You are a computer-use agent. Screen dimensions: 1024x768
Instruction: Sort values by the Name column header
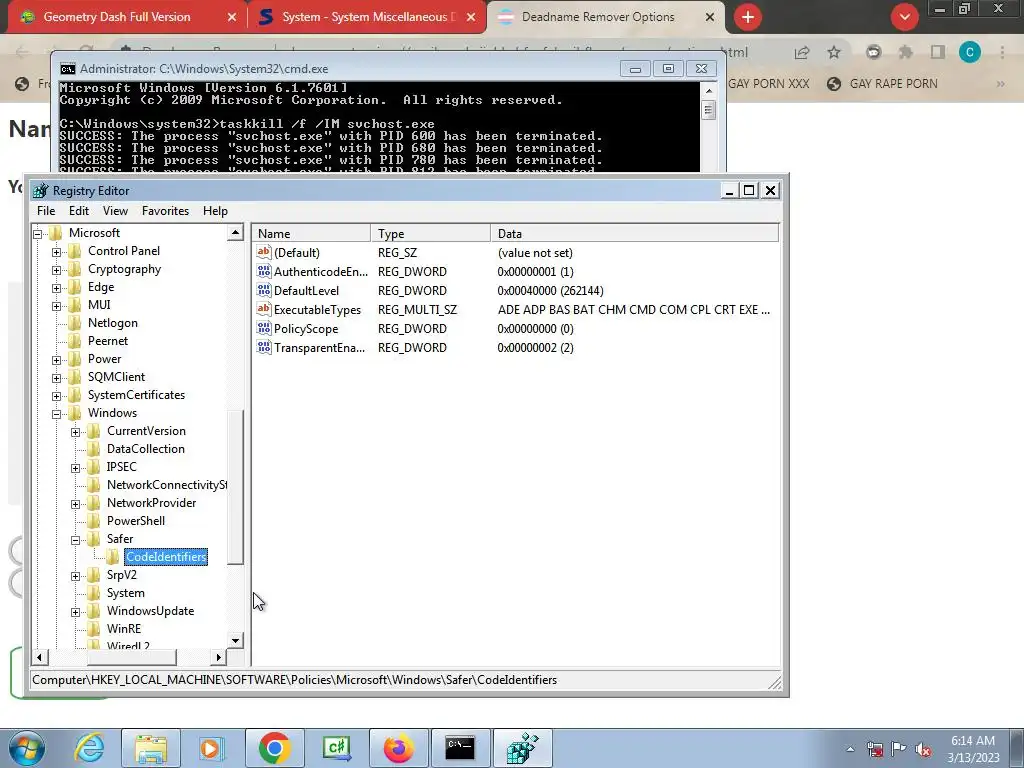pyautogui.click(x=312, y=233)
